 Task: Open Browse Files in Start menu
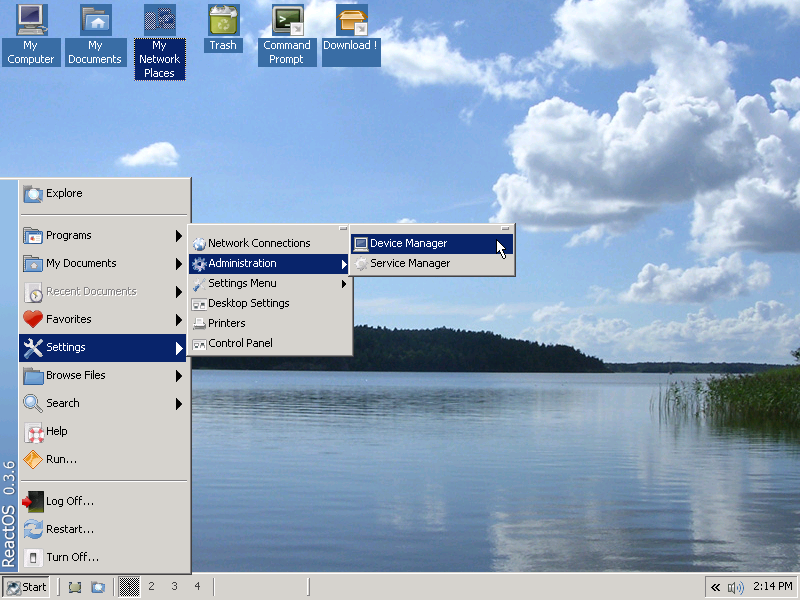103,376
